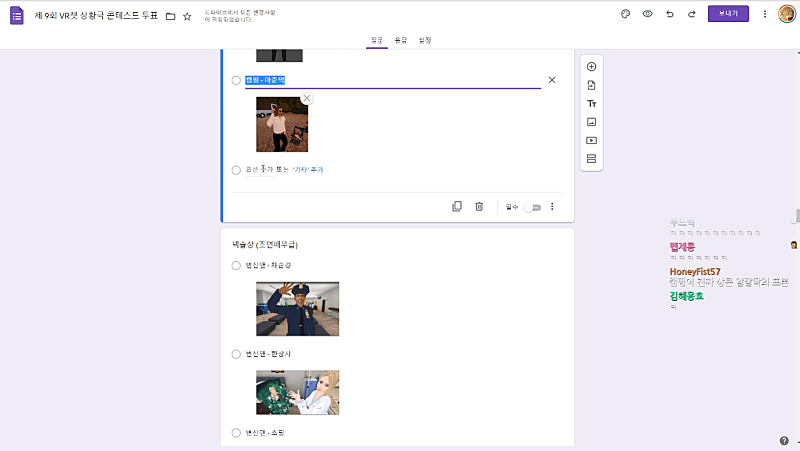Click the partially visible thumbnail at top
Viewport: 800px width, 451px height.
[279, 56]
